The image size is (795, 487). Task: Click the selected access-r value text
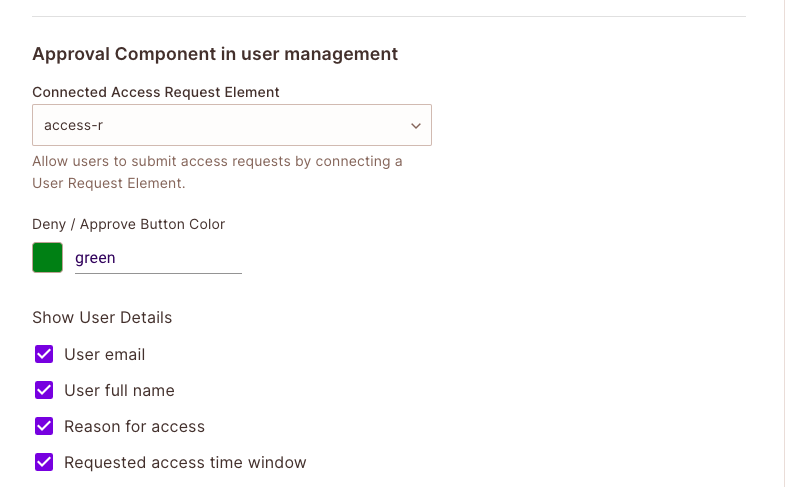coord(68,126)
